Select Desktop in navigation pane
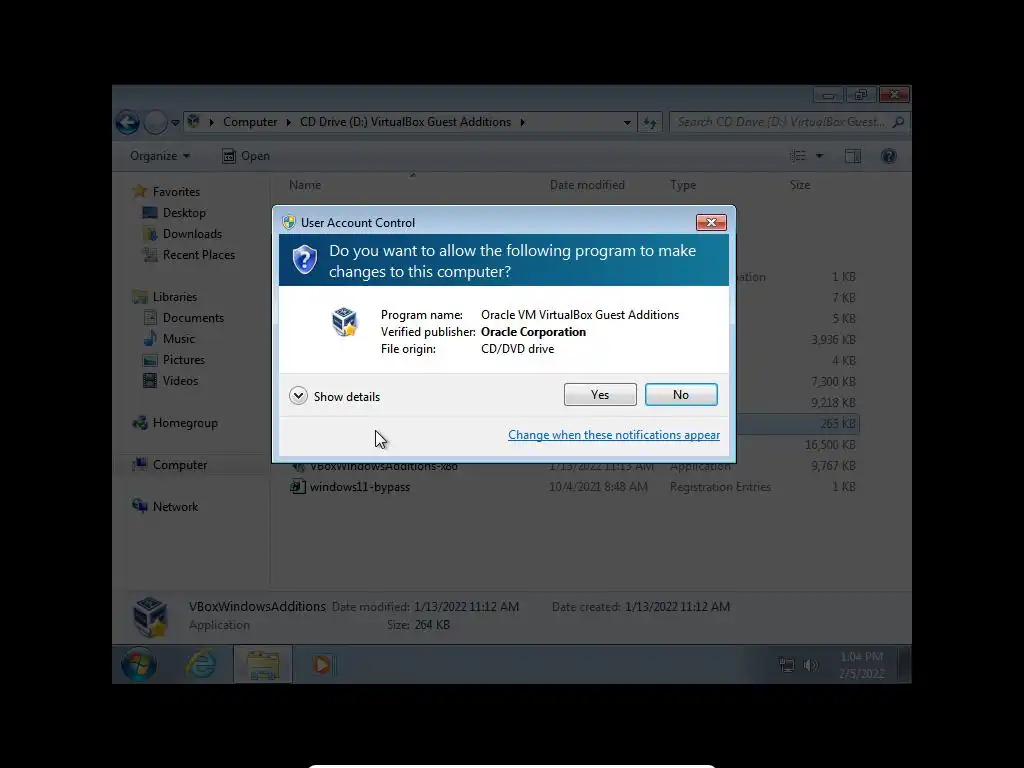This screenshot has width=1024, height=768. (x=184, y=213)
